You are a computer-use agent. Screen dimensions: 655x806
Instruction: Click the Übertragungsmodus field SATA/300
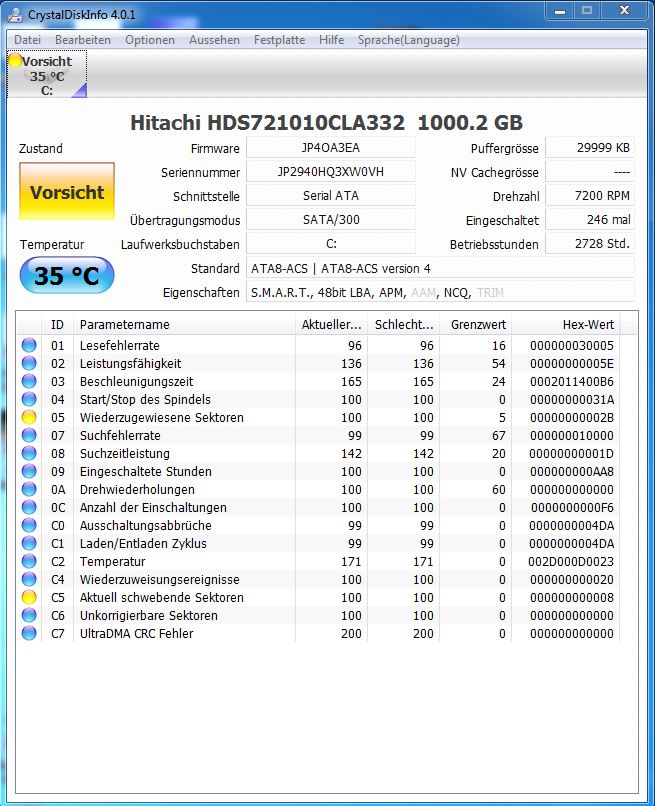click(331, 219)
